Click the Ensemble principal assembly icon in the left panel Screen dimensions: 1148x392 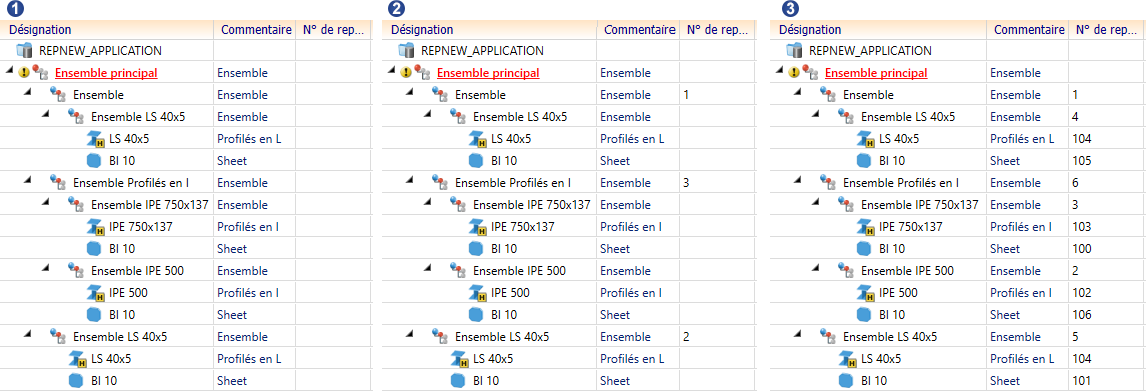click(40, 73)
